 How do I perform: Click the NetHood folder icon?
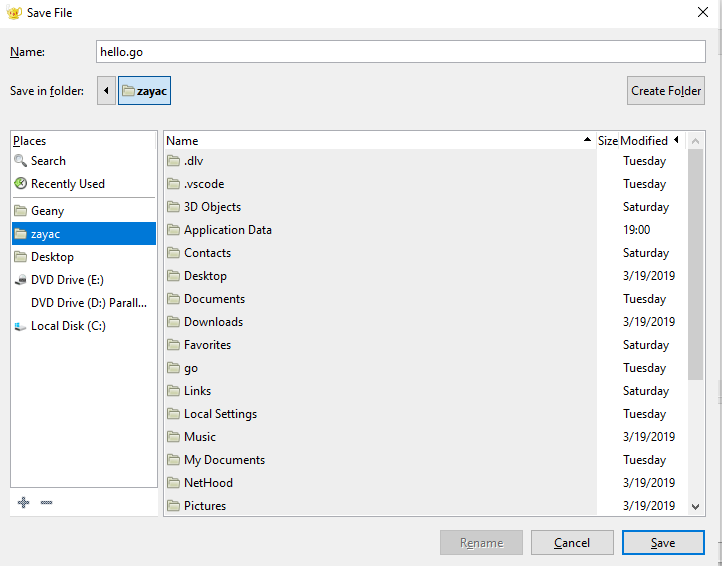(174, 483)
